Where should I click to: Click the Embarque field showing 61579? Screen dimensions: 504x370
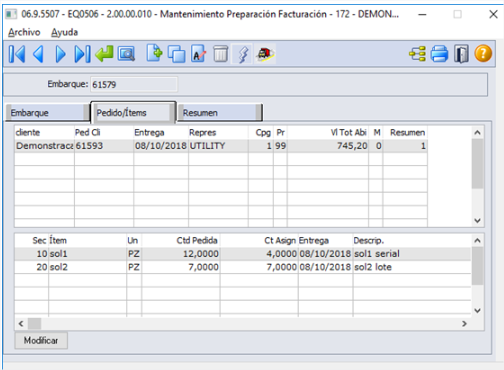click(134, 84)
